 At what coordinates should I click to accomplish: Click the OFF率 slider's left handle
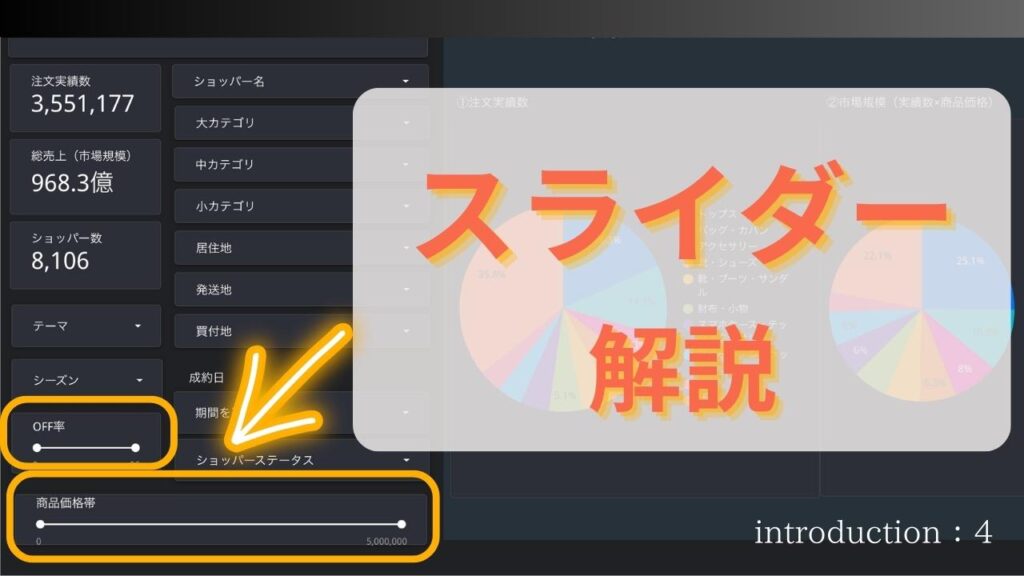(x=37, y=447)
